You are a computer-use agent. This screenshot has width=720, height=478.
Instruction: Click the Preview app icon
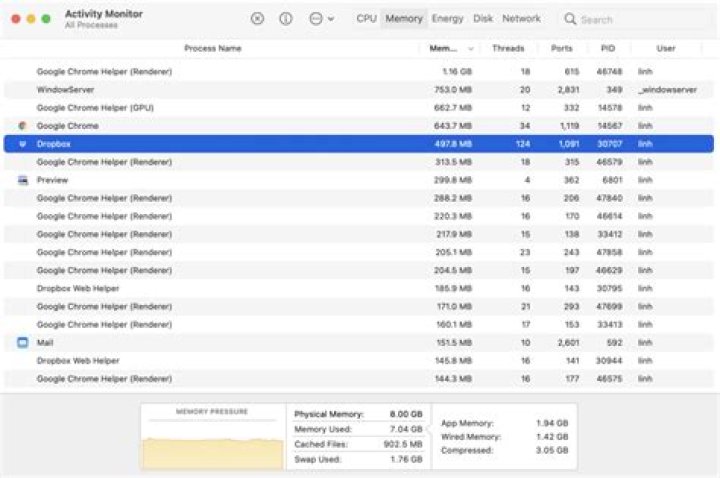[x=22, y=180]
